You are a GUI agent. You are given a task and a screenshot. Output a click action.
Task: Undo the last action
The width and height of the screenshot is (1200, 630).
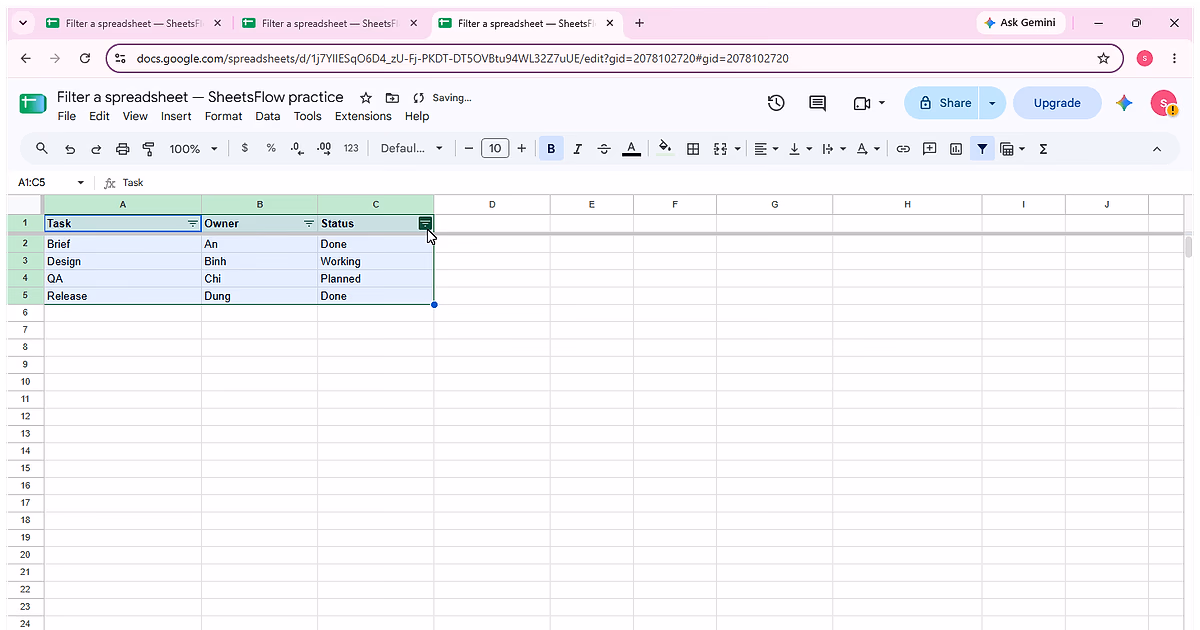tap(70, 148)
